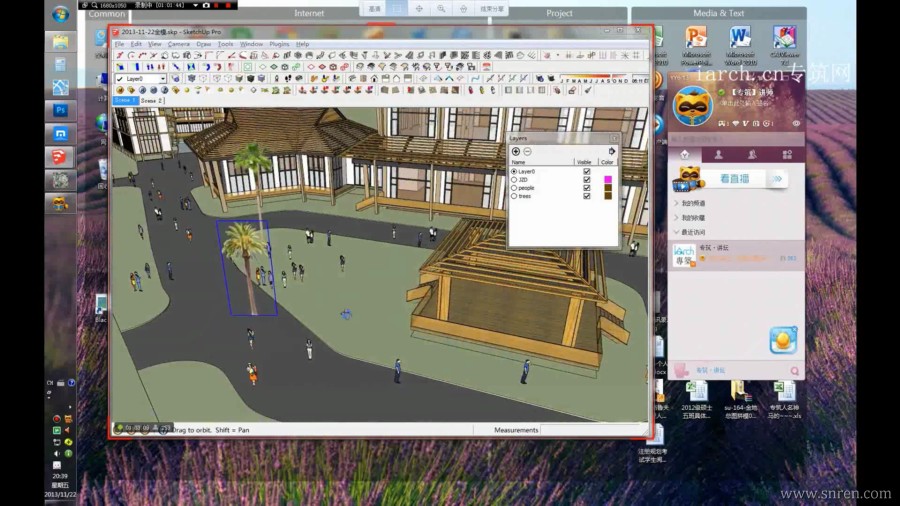Enable the X-ray face style
Viewport: 900px width, 506px height.
pos(192,79)
